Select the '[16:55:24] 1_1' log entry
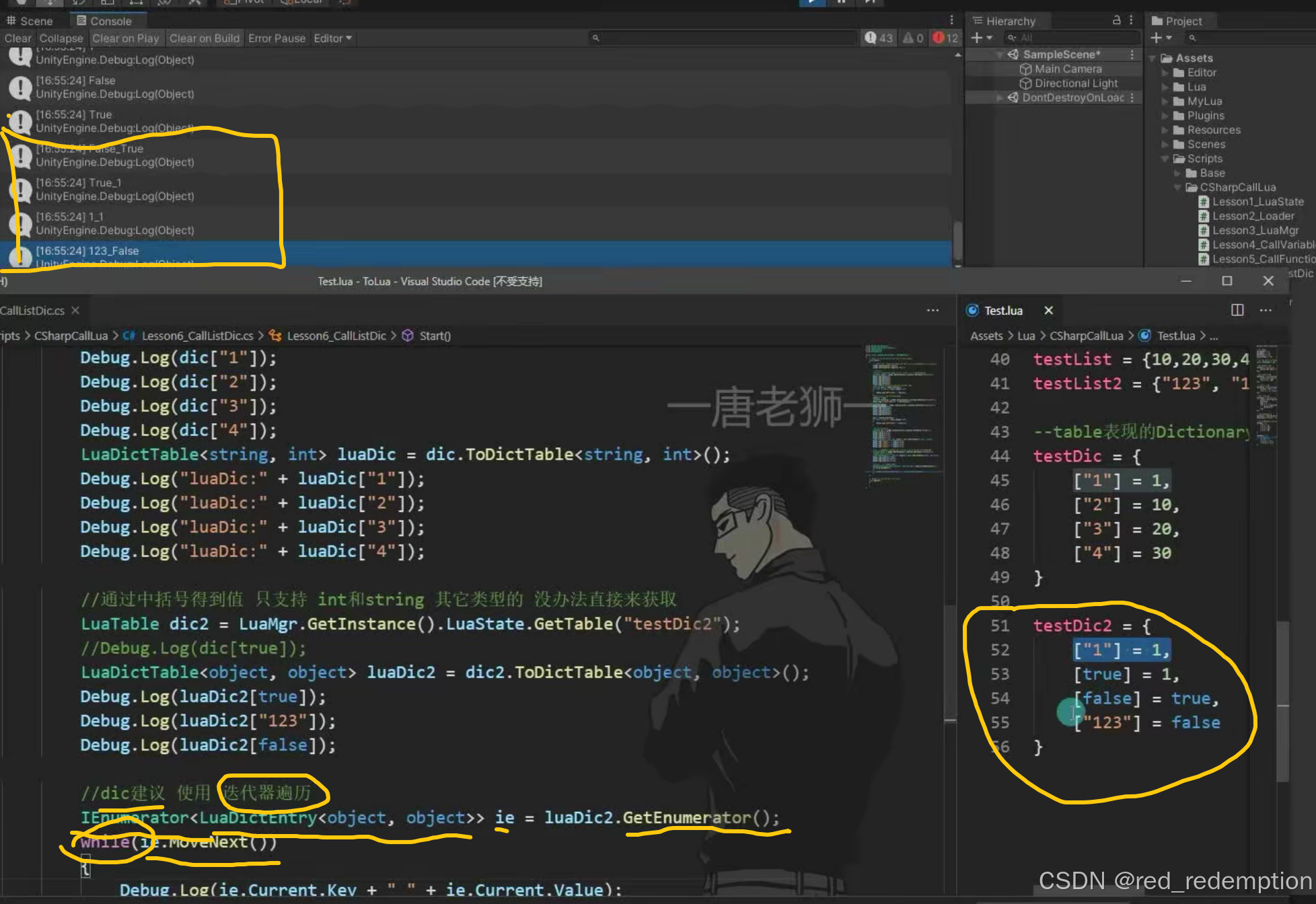The height and width of the screenshot is (904, 1316). click(x=476, y=224)
